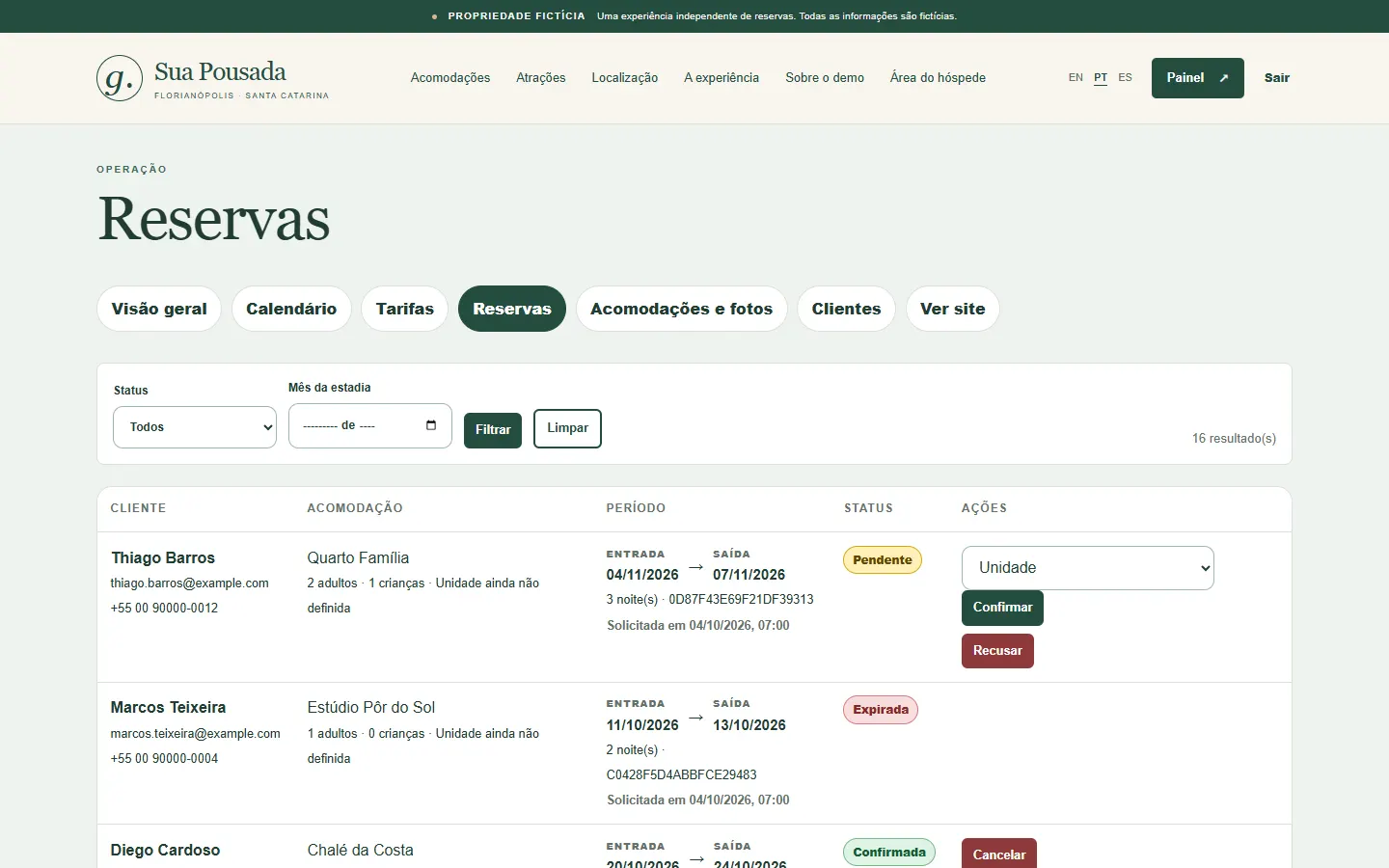Click the Filtrar button
Screen dimensions: 1389x868
(493, 430)
